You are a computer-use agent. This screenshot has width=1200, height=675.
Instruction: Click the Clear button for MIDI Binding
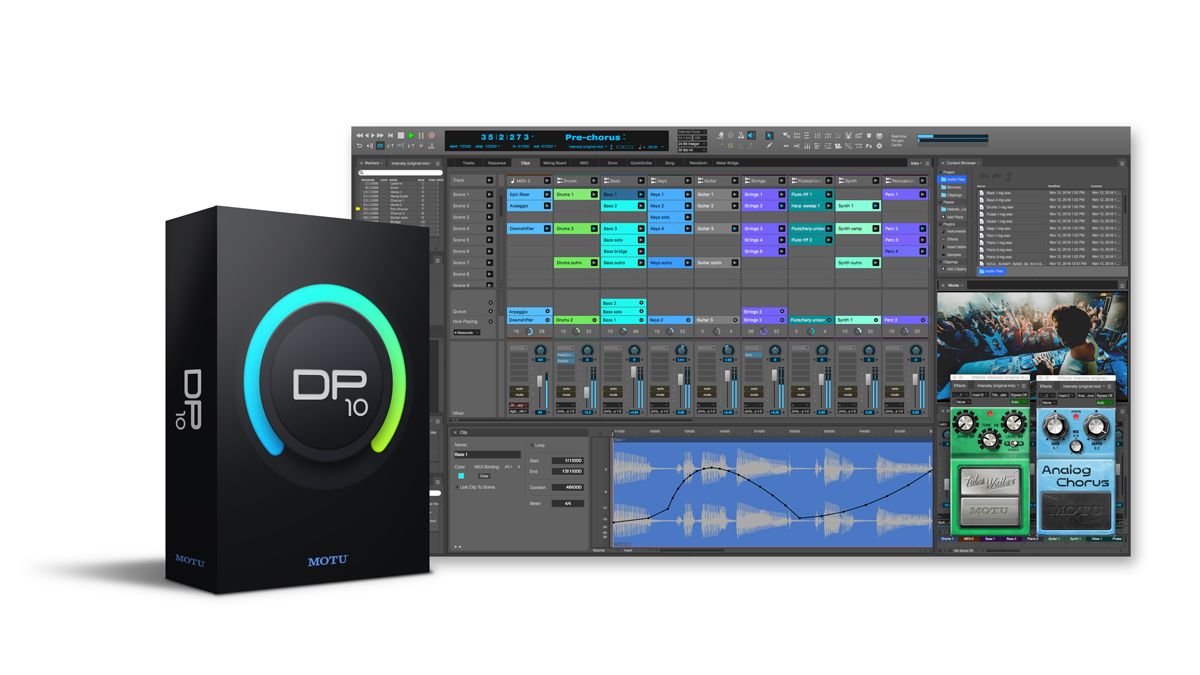tap(484, 476)
